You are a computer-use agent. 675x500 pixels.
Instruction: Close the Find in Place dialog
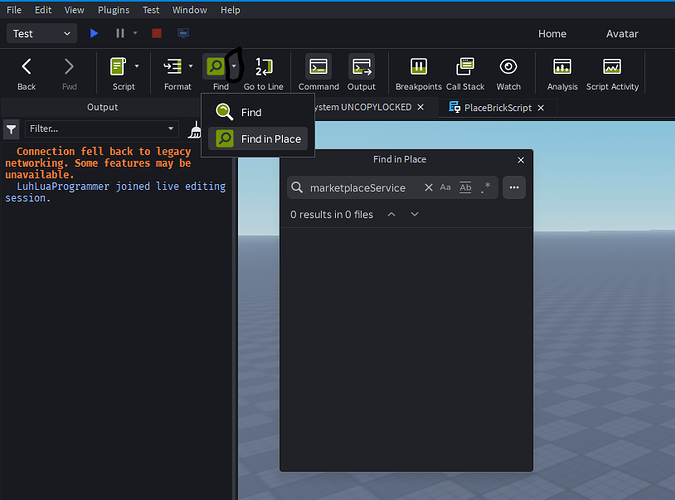pos(521,160)
